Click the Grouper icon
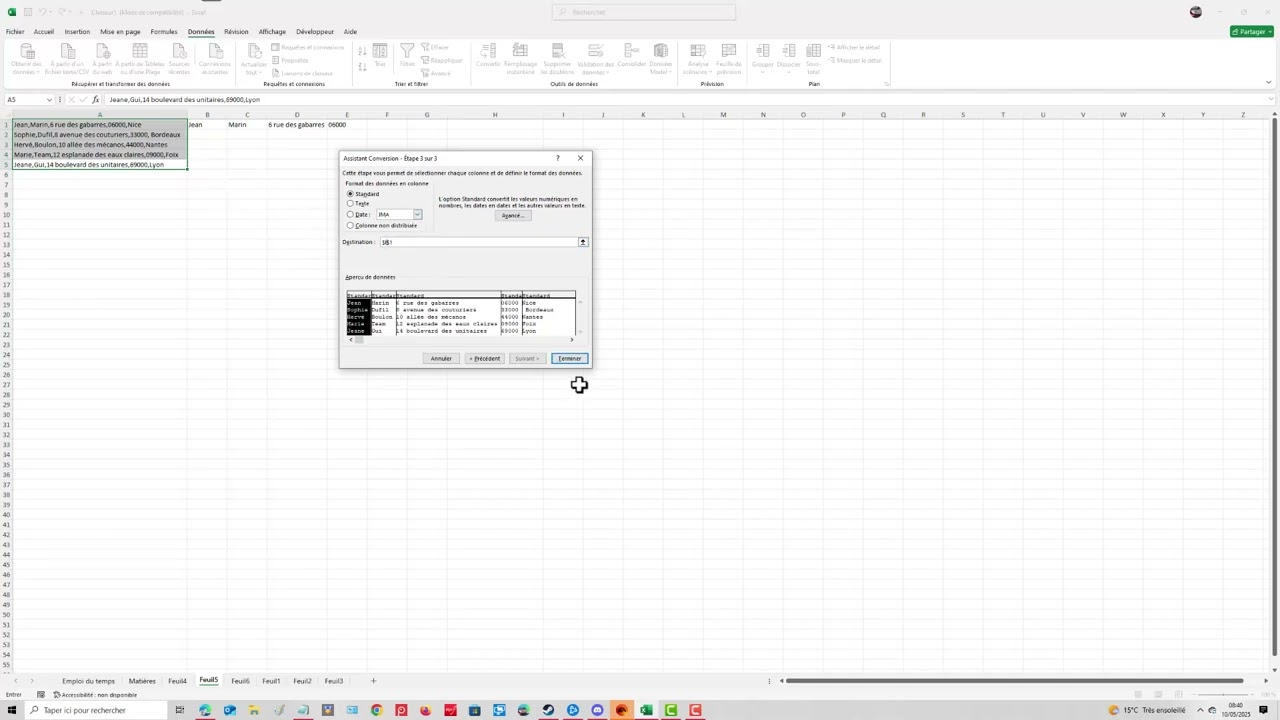This screenshot has height=720, width=1280. click(763, 56)
